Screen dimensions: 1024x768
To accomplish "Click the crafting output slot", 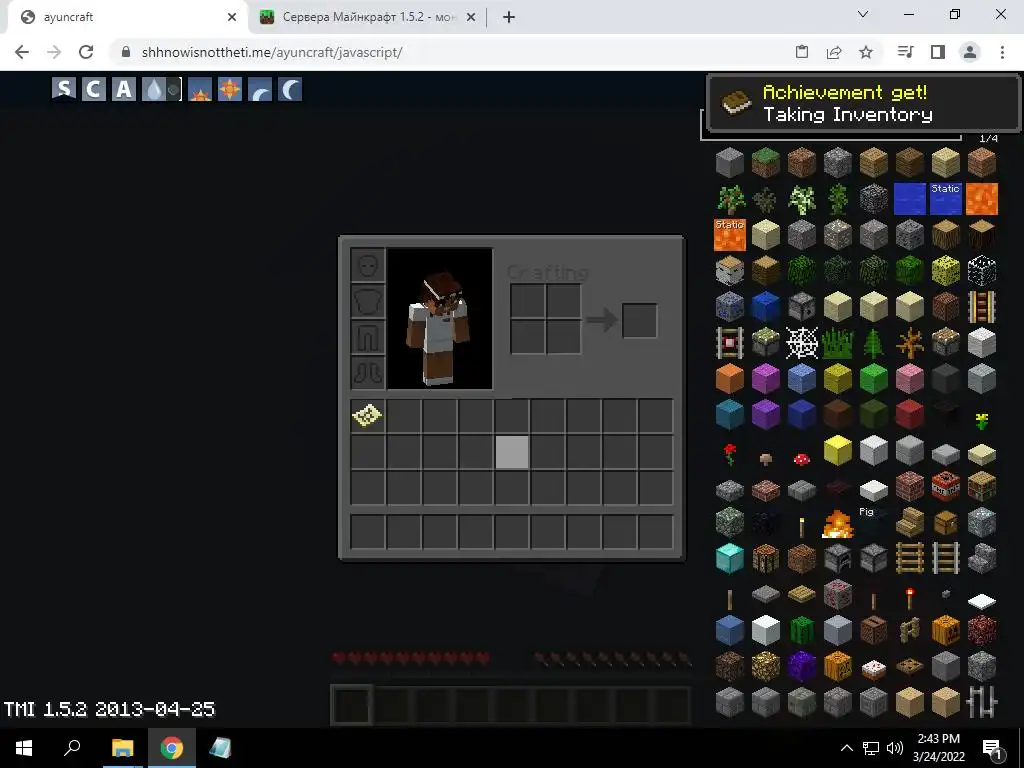I will pyautogui.click(x=639, y=320).
